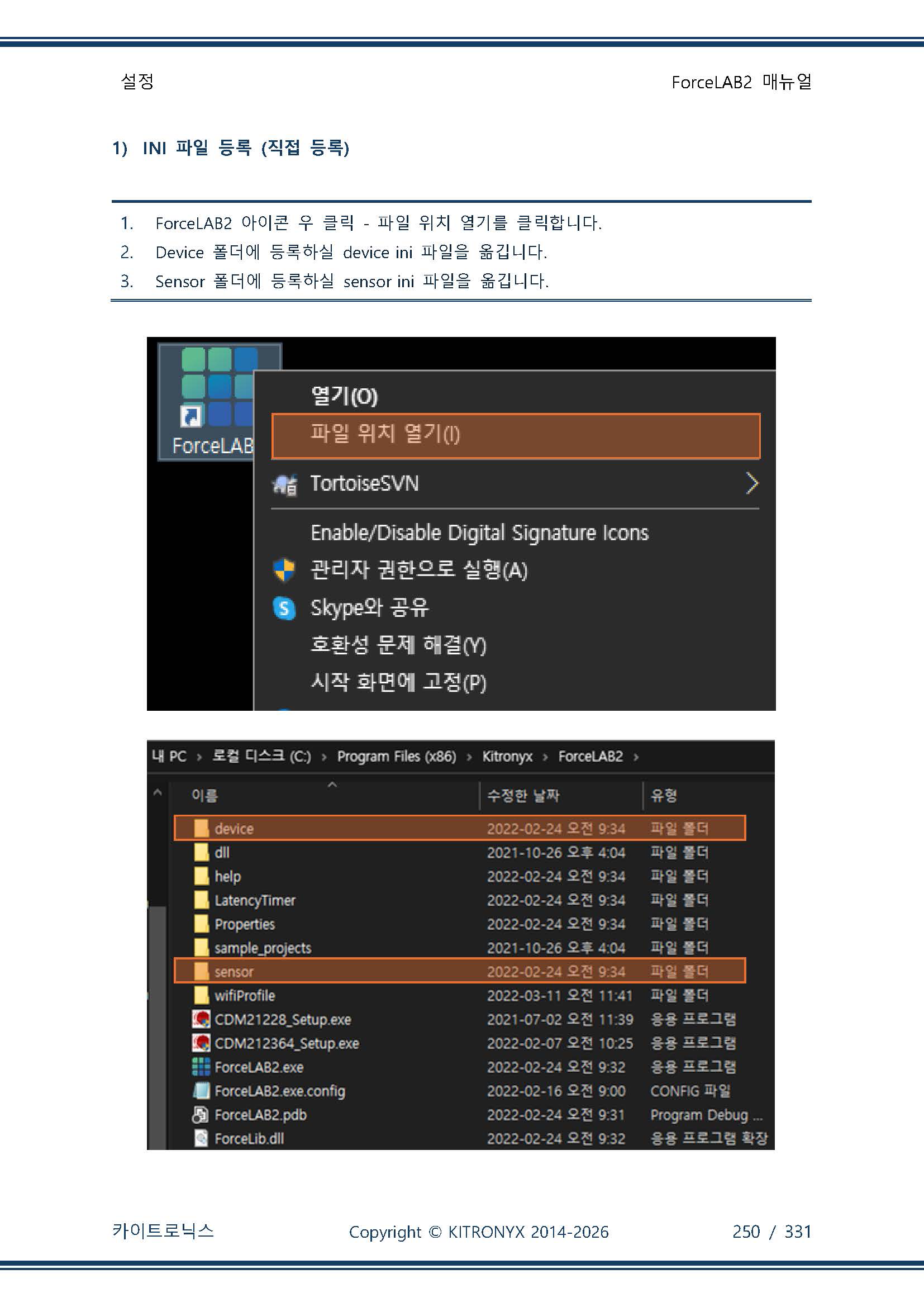Click the TortoiseSVN turtle icon
924x1307 pixels.
pos(285,484)
